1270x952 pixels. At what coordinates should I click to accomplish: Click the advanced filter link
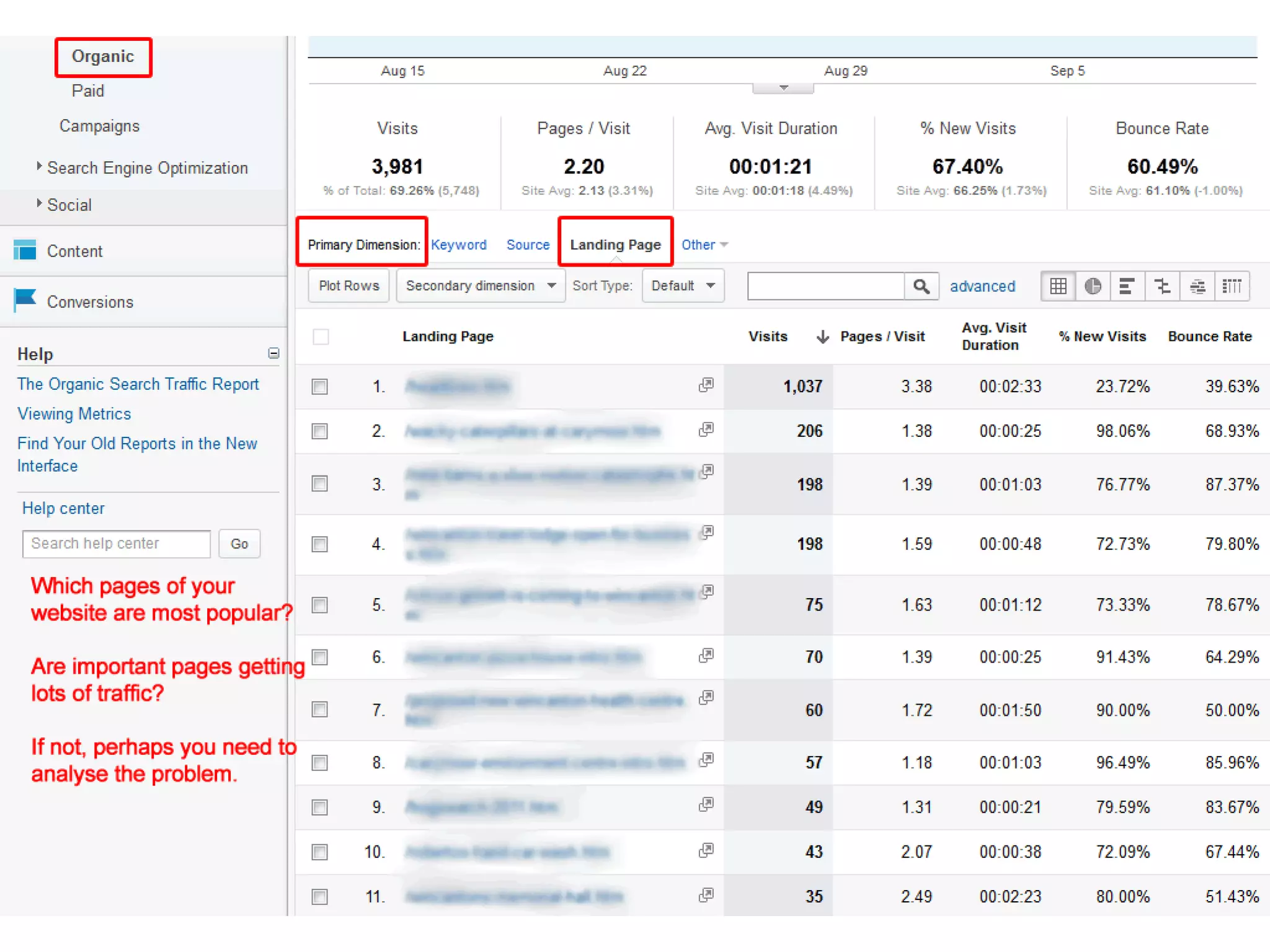tap(982, 286)
